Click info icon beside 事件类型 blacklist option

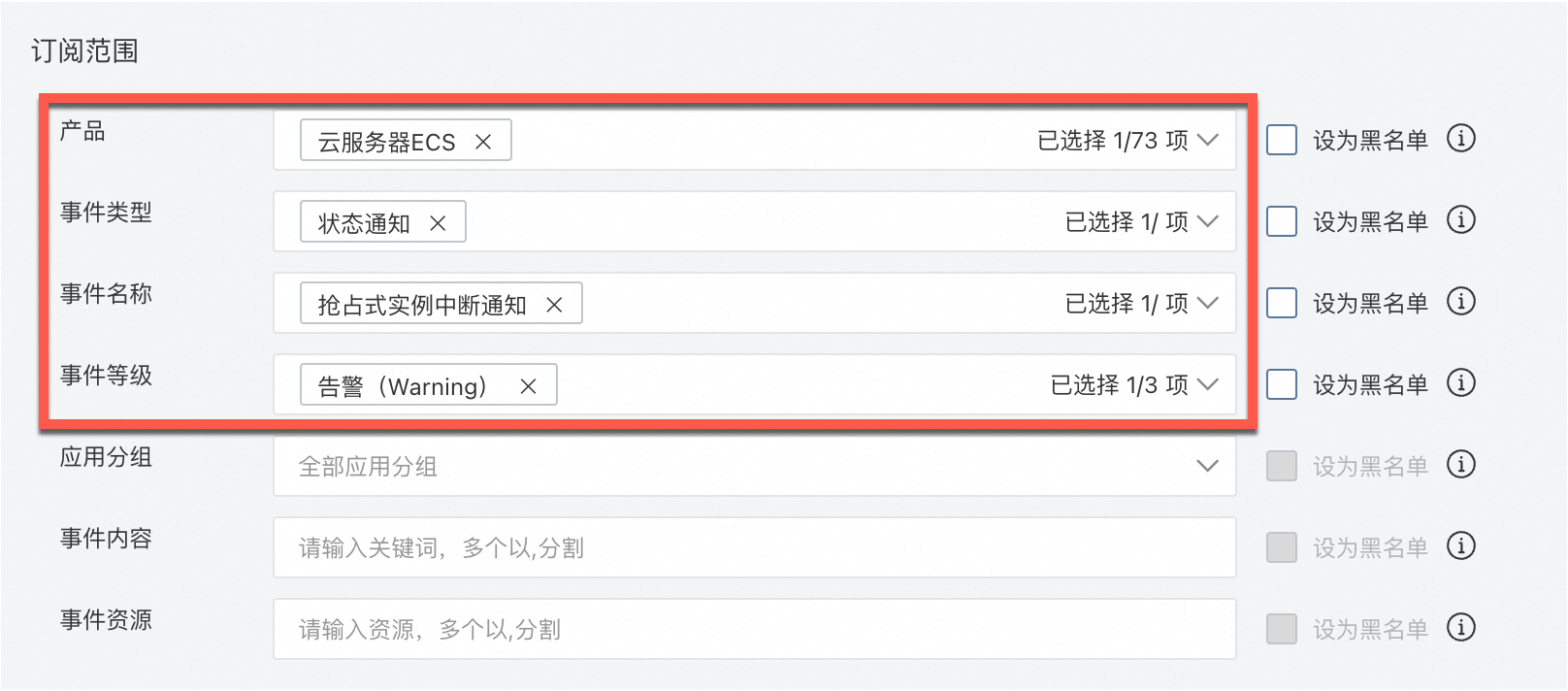[1460, 220]
